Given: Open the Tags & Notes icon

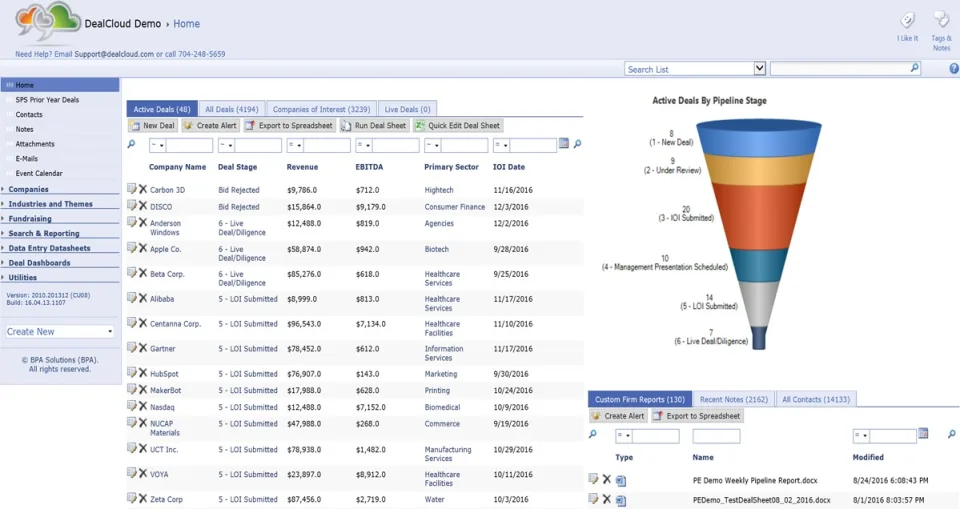Looking at the screenshot, I should (941, 20).
